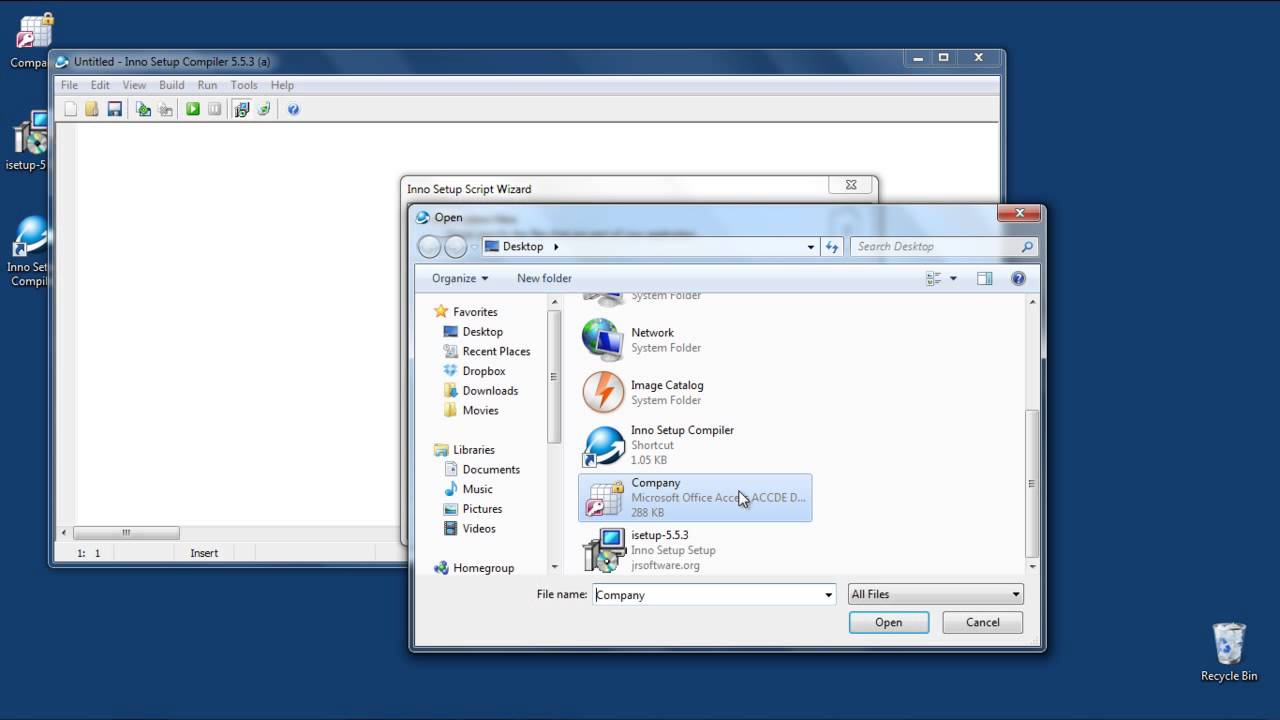Click the green Run toolbar icon

[193, 109]
